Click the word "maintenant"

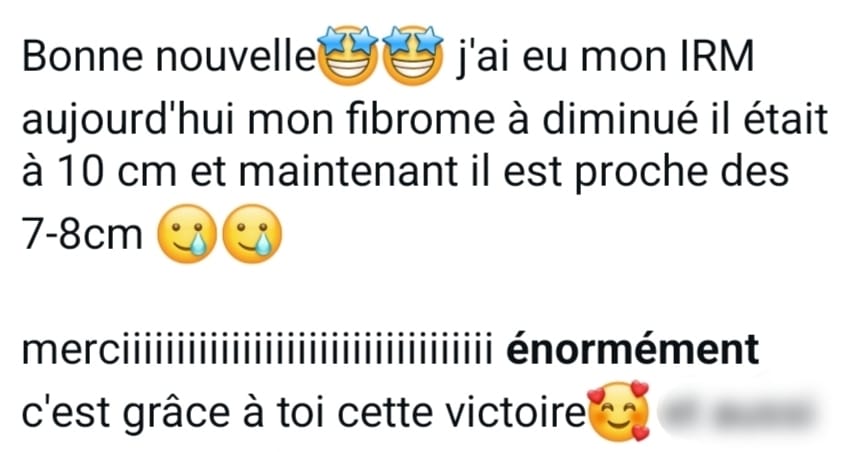[348, 172]
